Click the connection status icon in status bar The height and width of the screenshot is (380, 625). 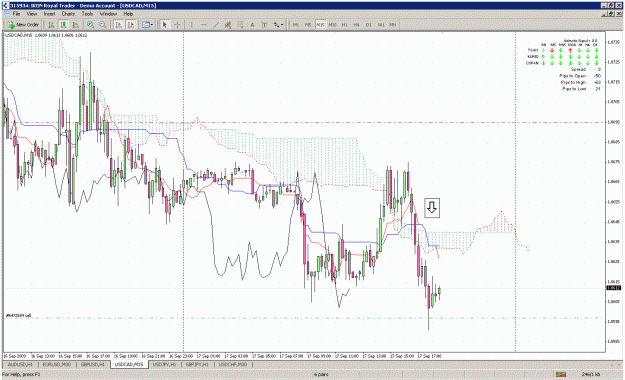(x=561, y=374)
